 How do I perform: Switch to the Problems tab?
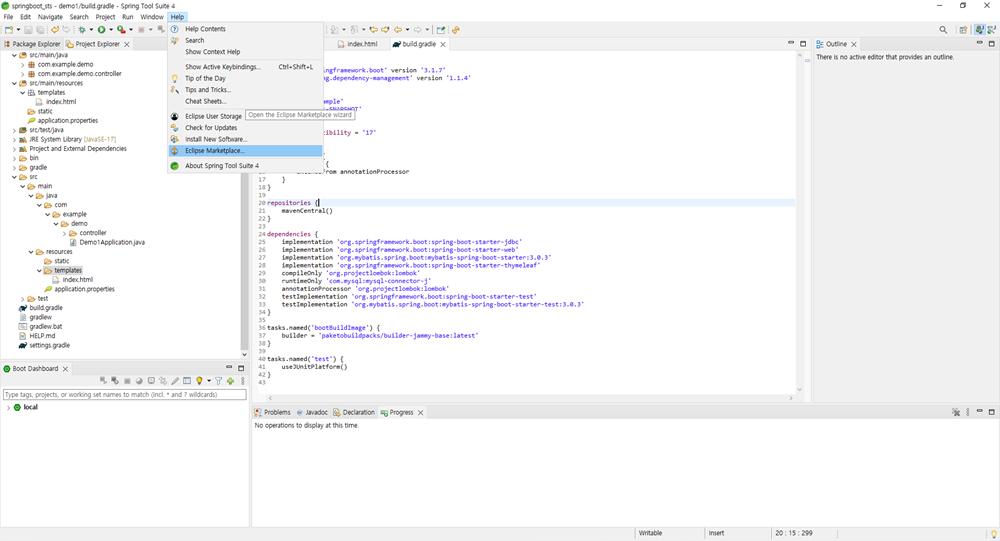click(x=272, y=413)
